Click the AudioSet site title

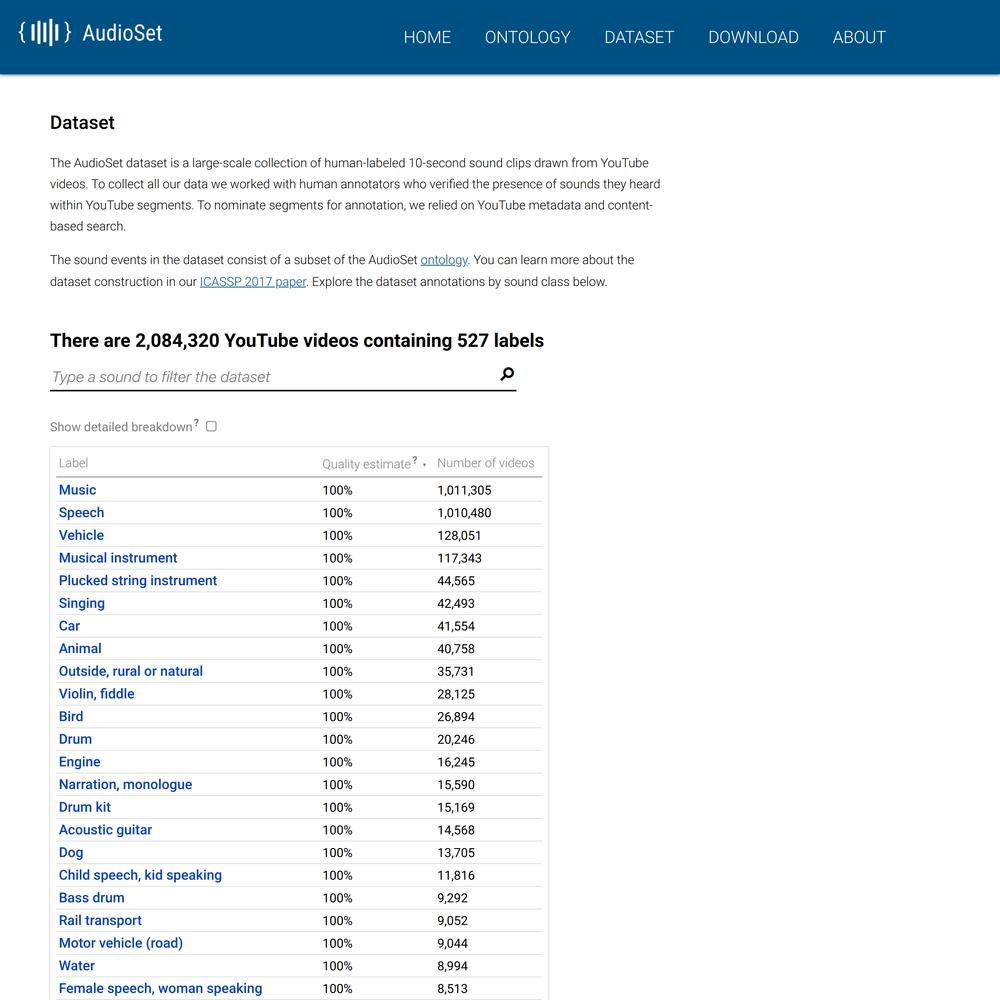coord(122,33)
